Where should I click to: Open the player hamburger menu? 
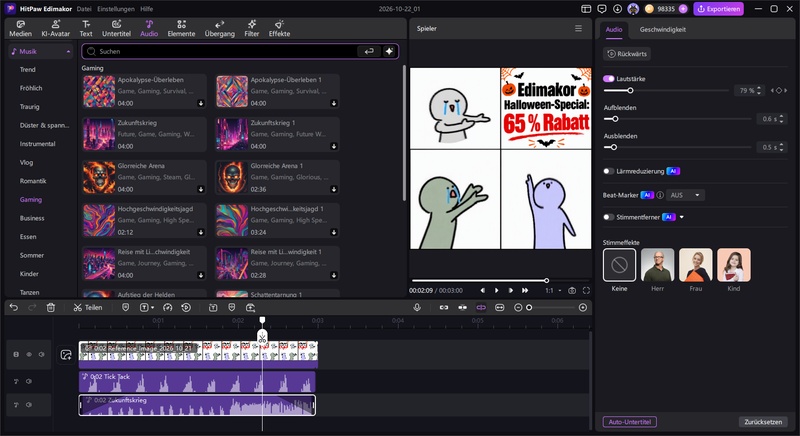pos(578,29)
